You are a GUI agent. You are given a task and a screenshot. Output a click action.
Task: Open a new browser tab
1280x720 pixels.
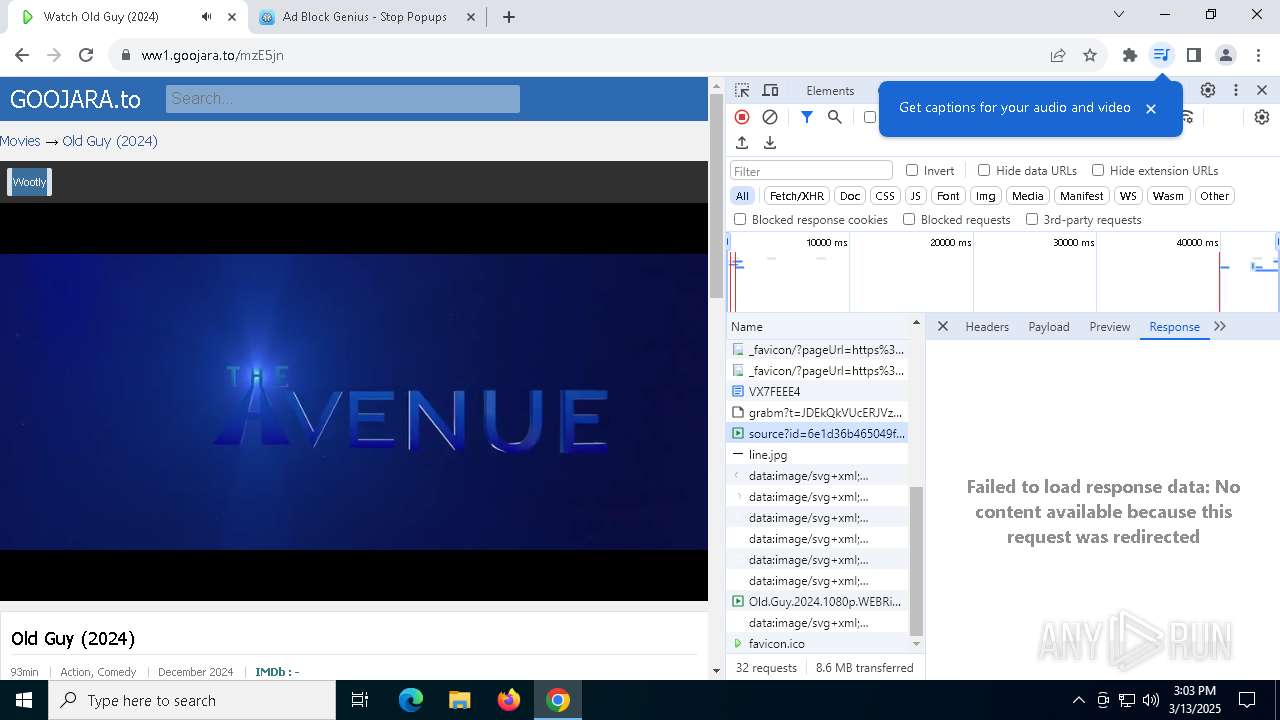pos(509,16)
